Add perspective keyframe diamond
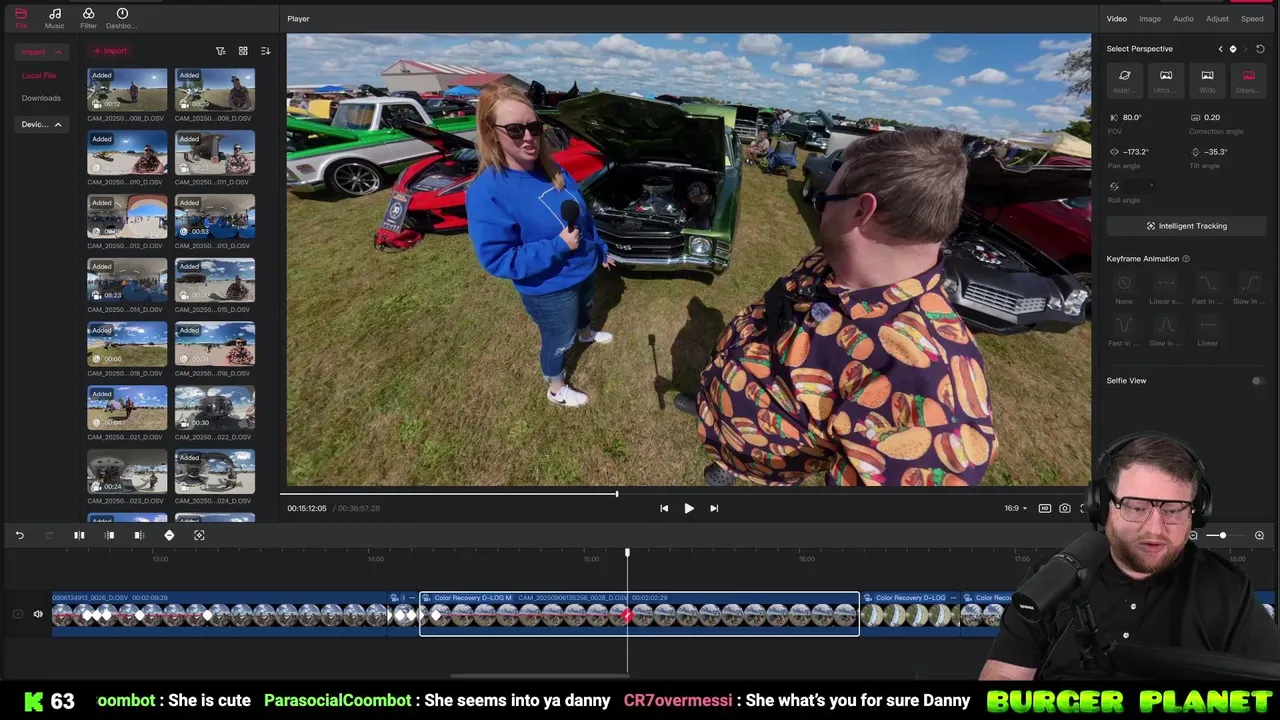Viewport: 1280px width, 720px height. [x=1233, y=49]
